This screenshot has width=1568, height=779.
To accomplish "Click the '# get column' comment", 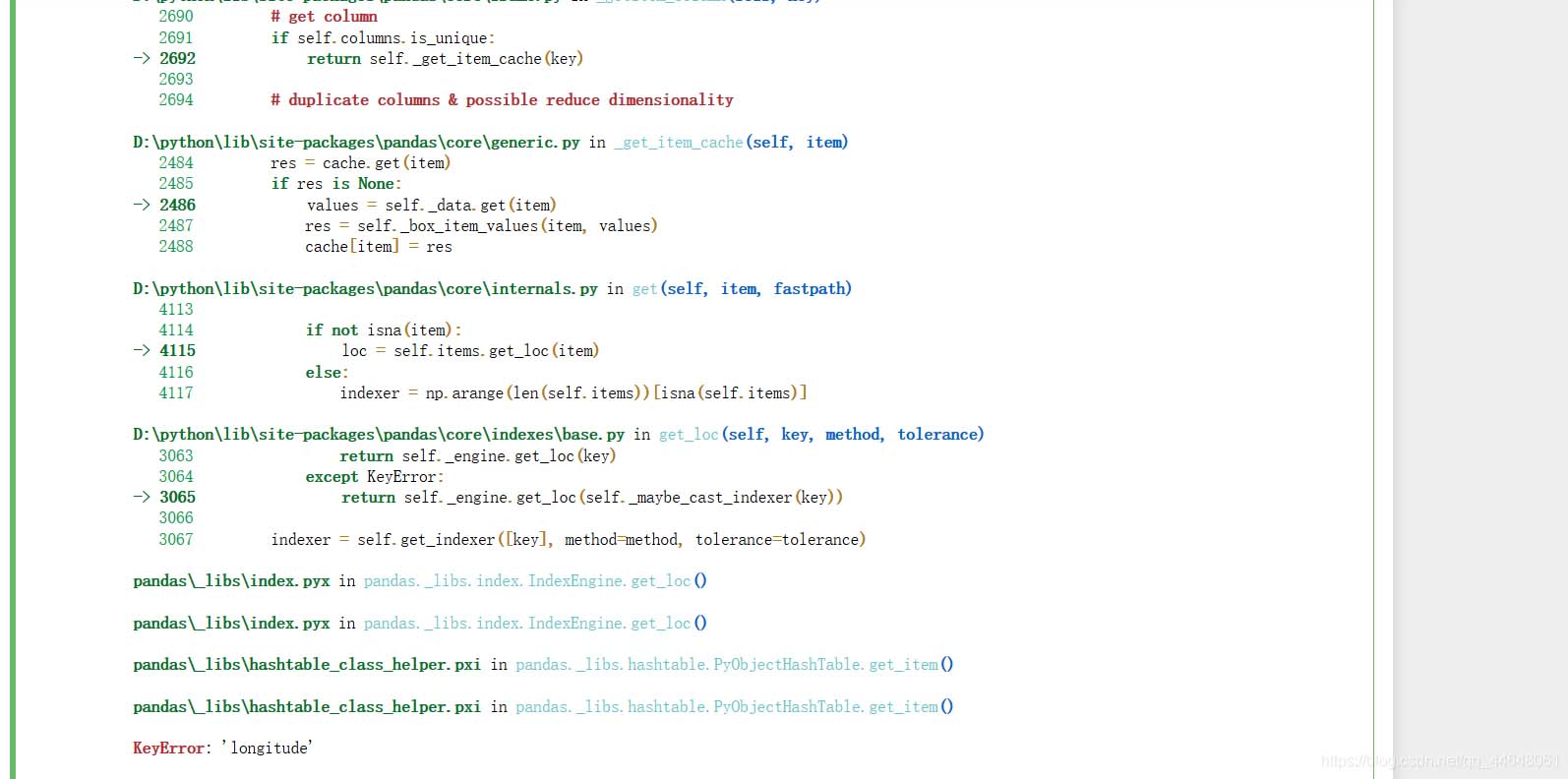I will (x=324, y=17).
